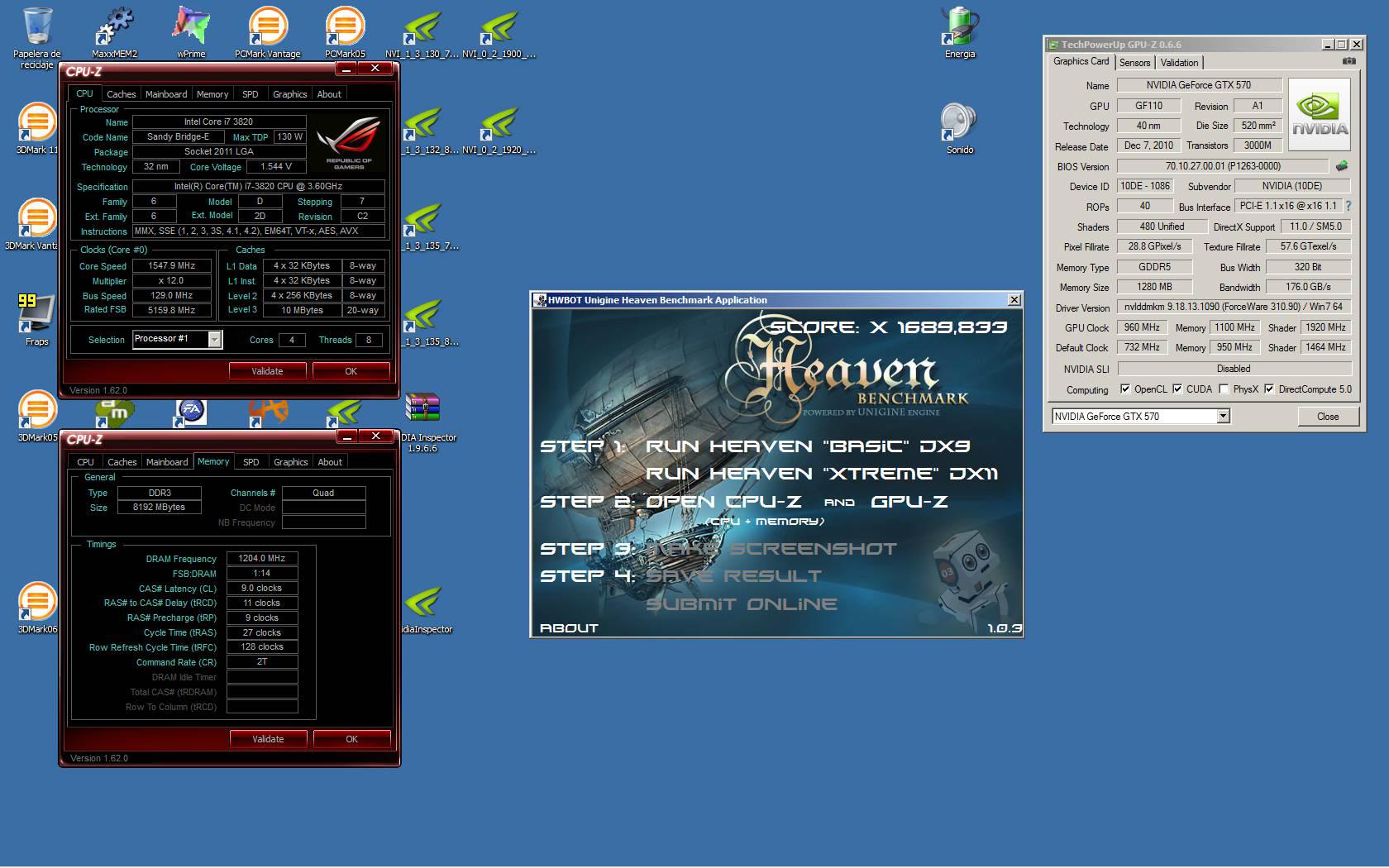Click the Driver Version field in GPU-Z
This screenshot has width=1389, height=868.
point(1234,307)
